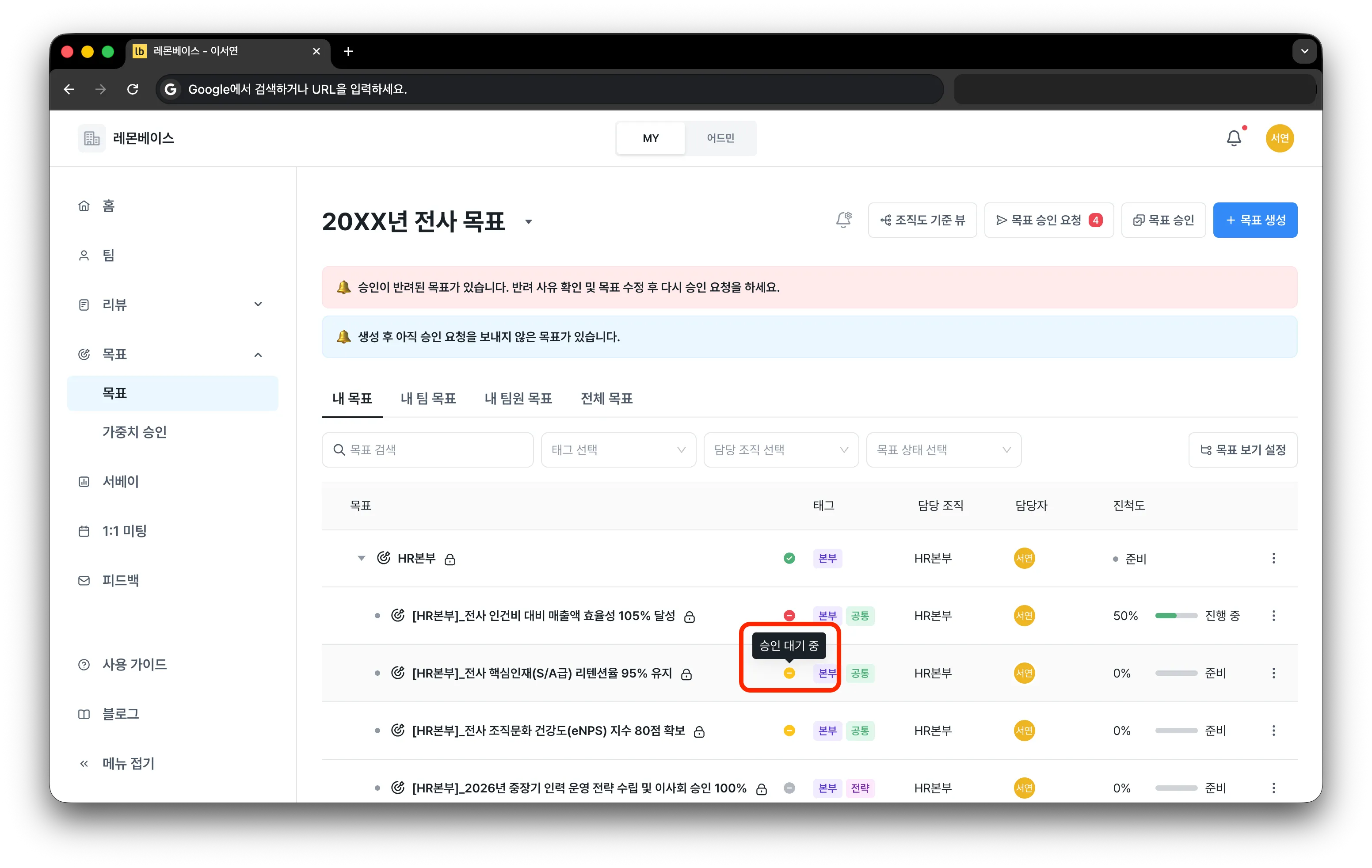The width and height of the screenshot is (1372, 868).
Task: Click 0% progress bar on 리텐션율 row
Action: 1176,673
